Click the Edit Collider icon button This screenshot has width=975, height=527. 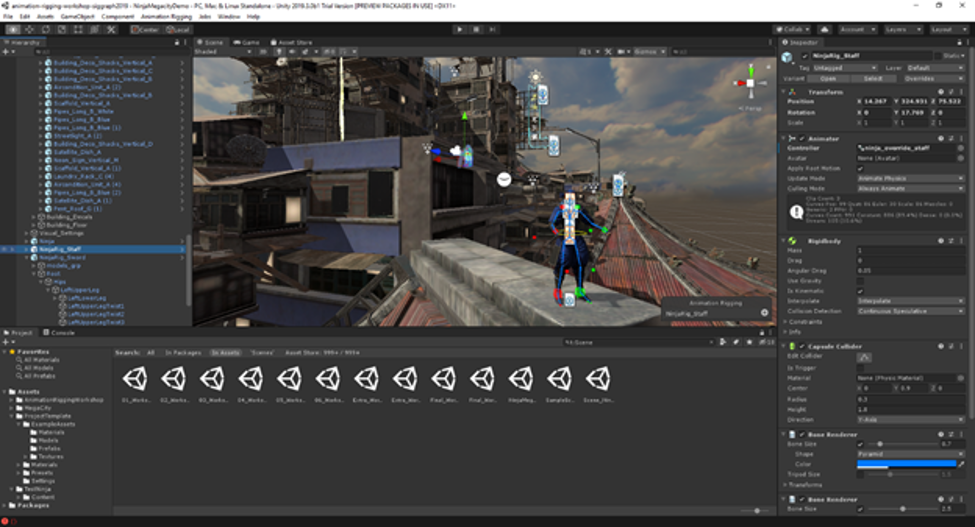[866, 357]
